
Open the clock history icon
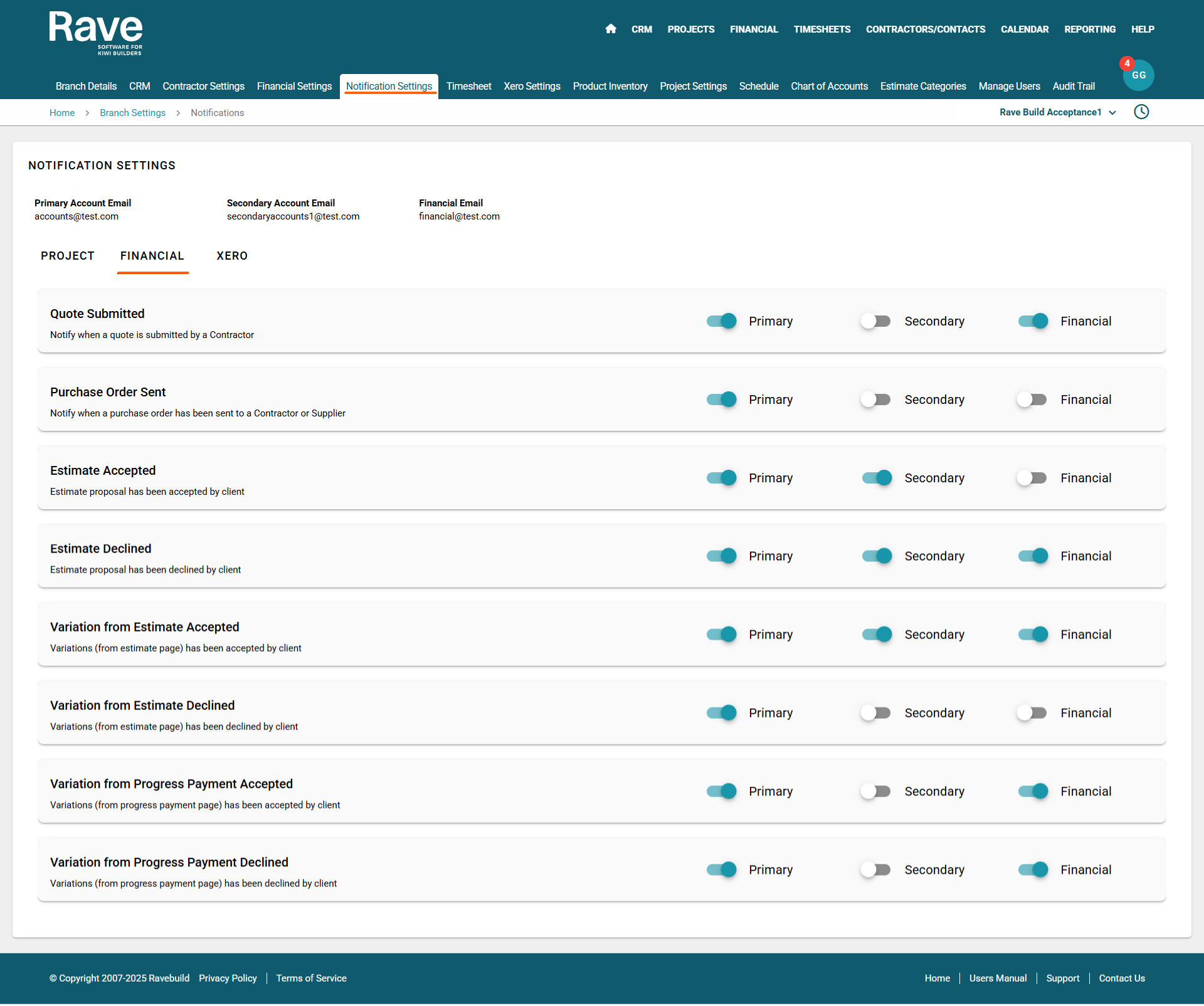point(1141,112)
